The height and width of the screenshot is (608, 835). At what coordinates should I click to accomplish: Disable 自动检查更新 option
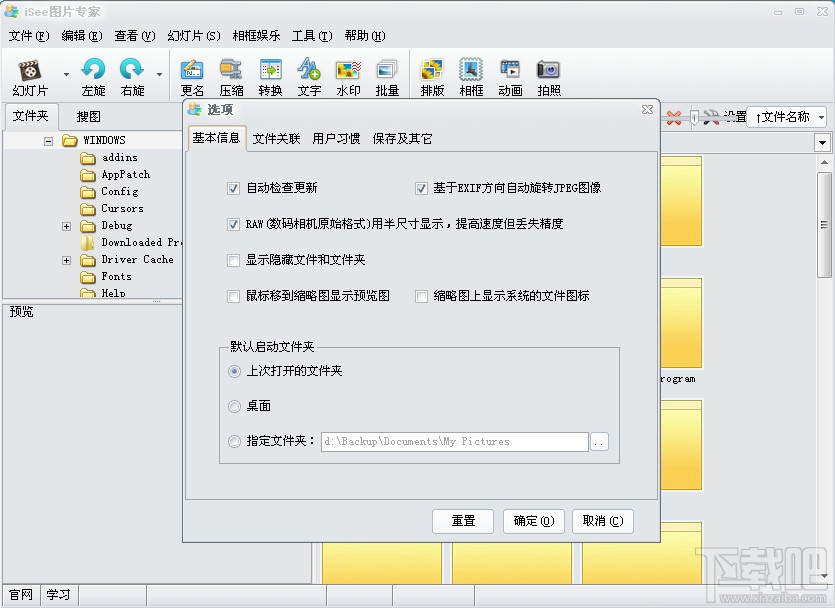coord(232,188)
